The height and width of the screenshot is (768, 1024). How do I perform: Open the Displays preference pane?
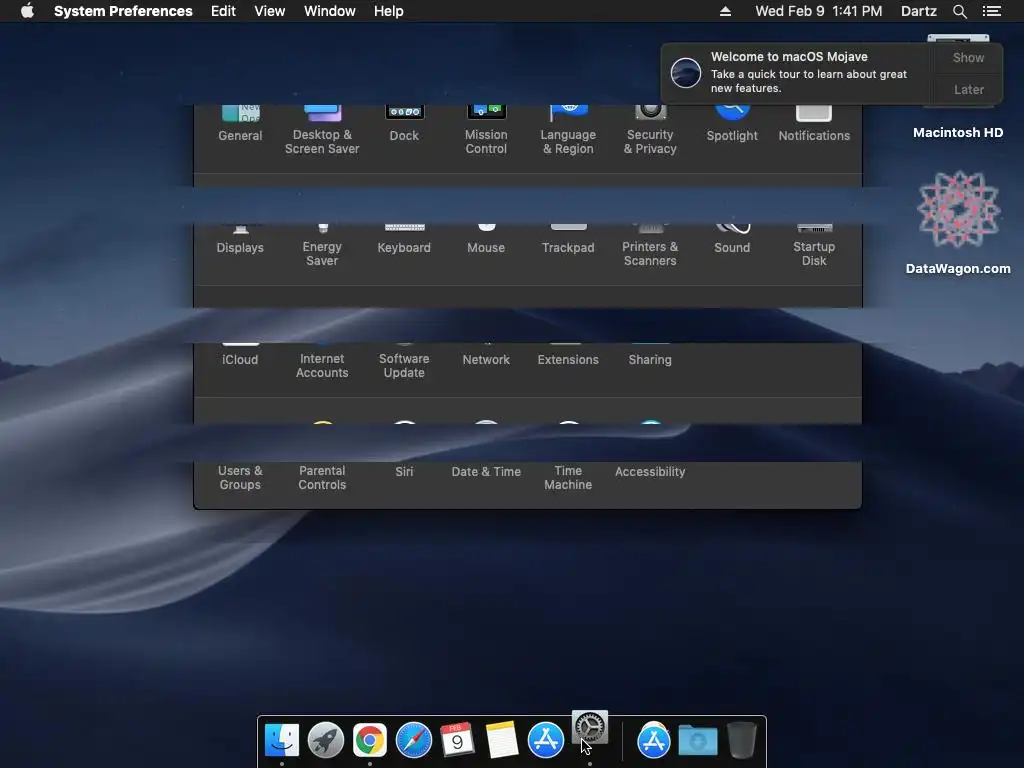[x=240, y=240]
